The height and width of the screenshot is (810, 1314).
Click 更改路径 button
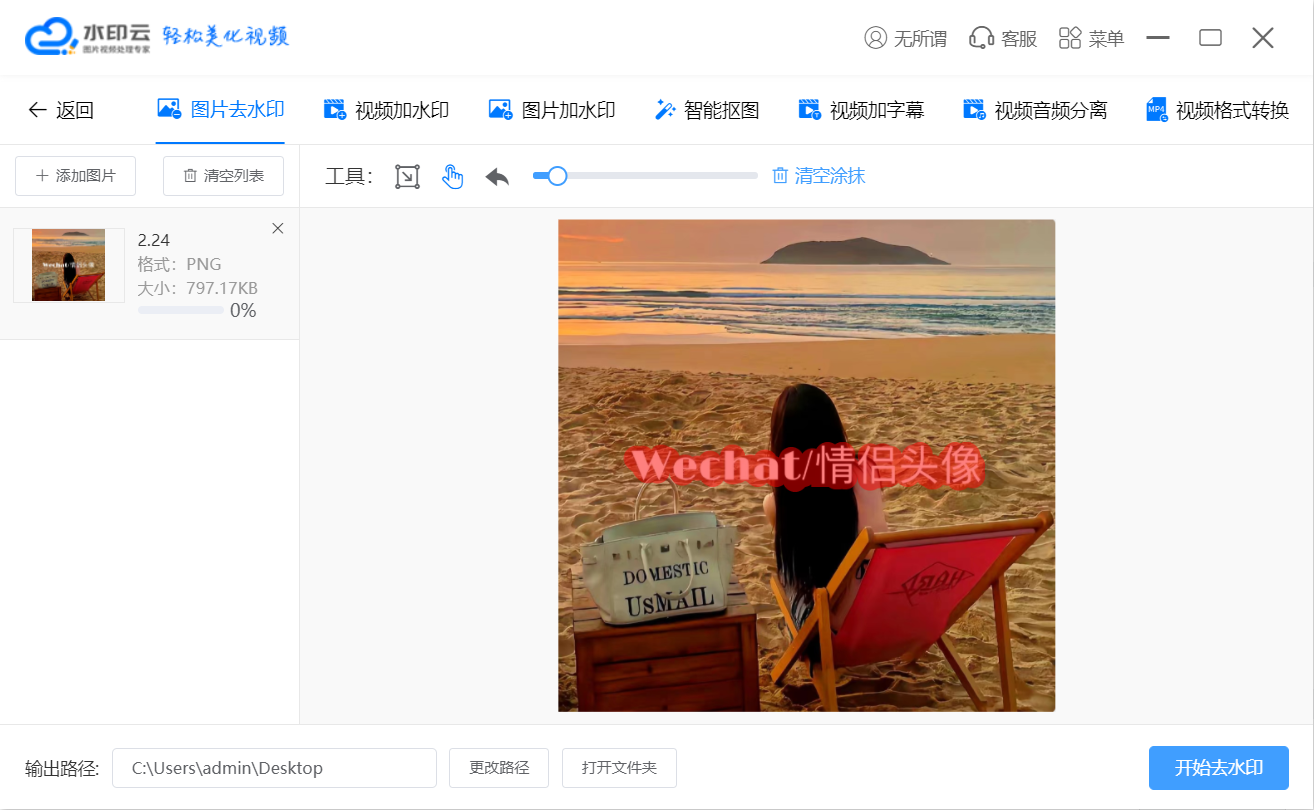(x=499, y=768)
